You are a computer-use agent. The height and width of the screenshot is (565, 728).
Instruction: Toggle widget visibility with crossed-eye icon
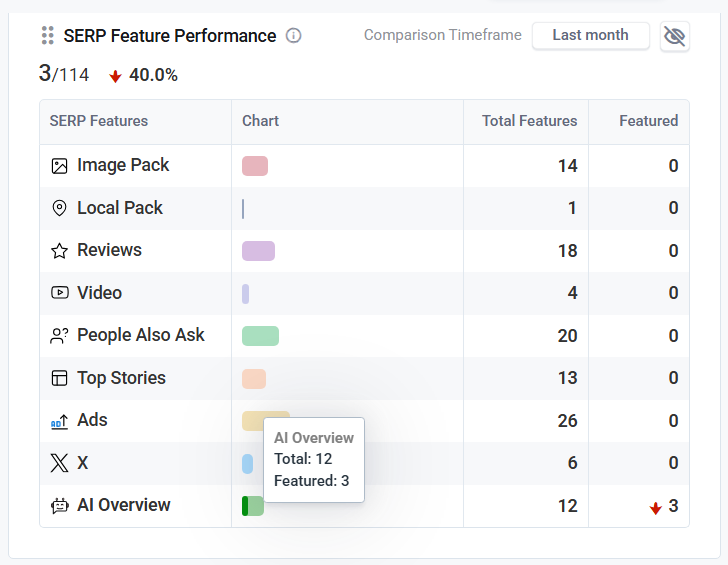[675, 36]
